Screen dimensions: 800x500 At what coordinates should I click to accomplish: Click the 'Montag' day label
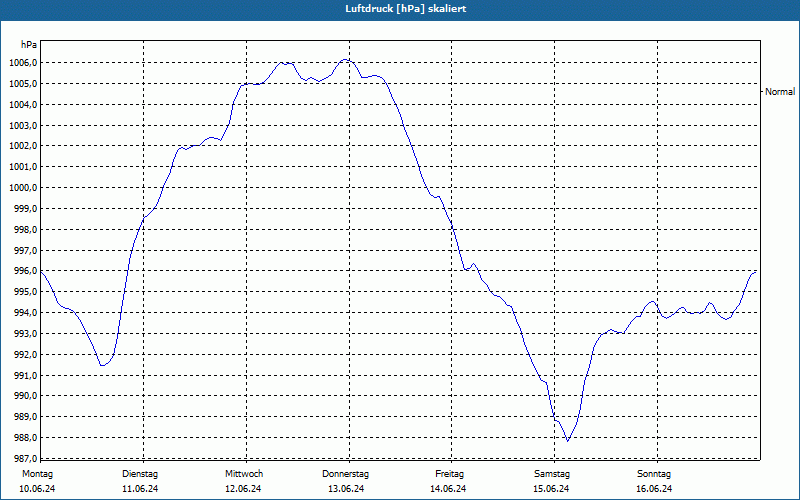pos(37,474)
